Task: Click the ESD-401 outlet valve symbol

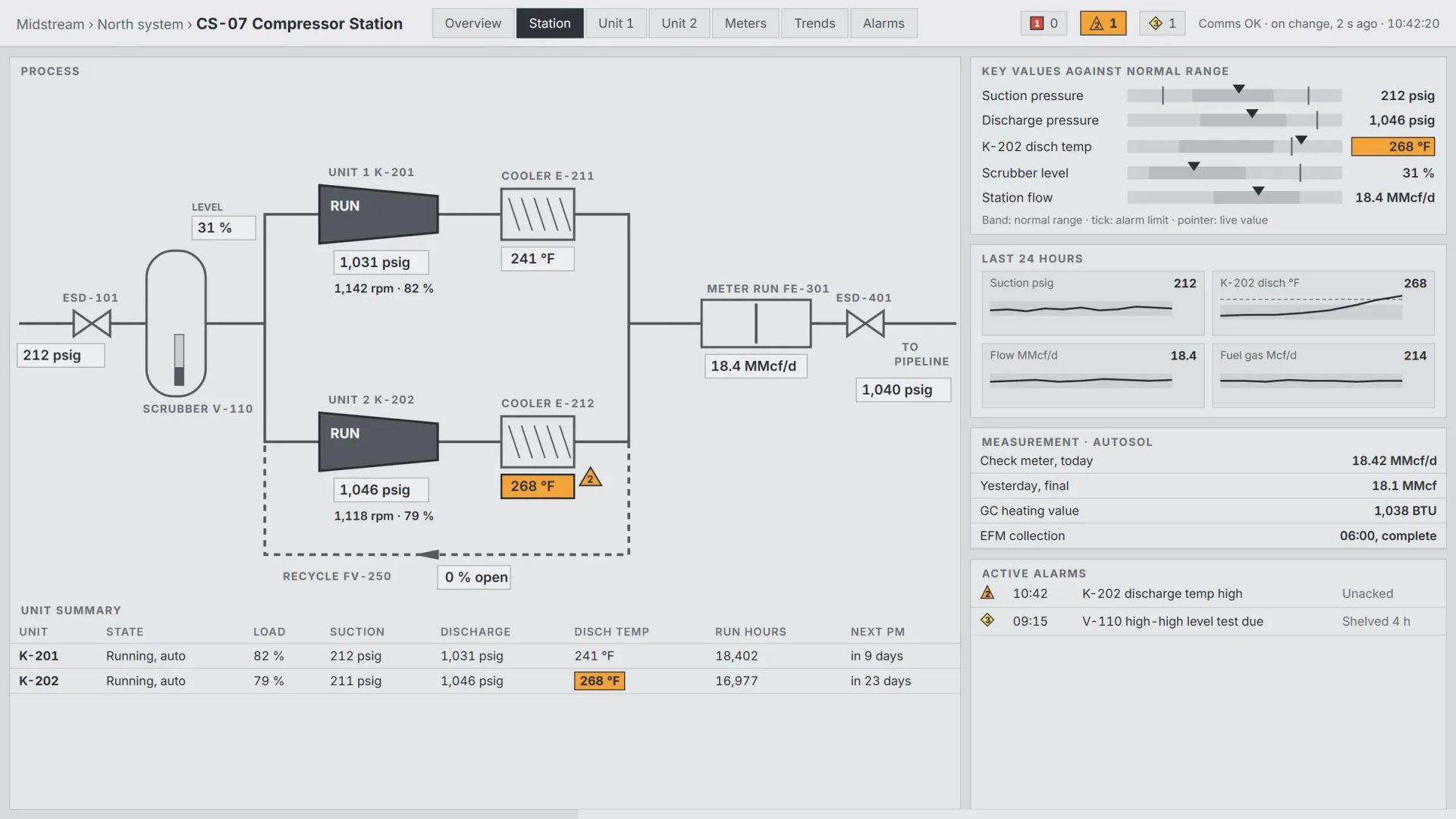Action: tap(865, 324)
